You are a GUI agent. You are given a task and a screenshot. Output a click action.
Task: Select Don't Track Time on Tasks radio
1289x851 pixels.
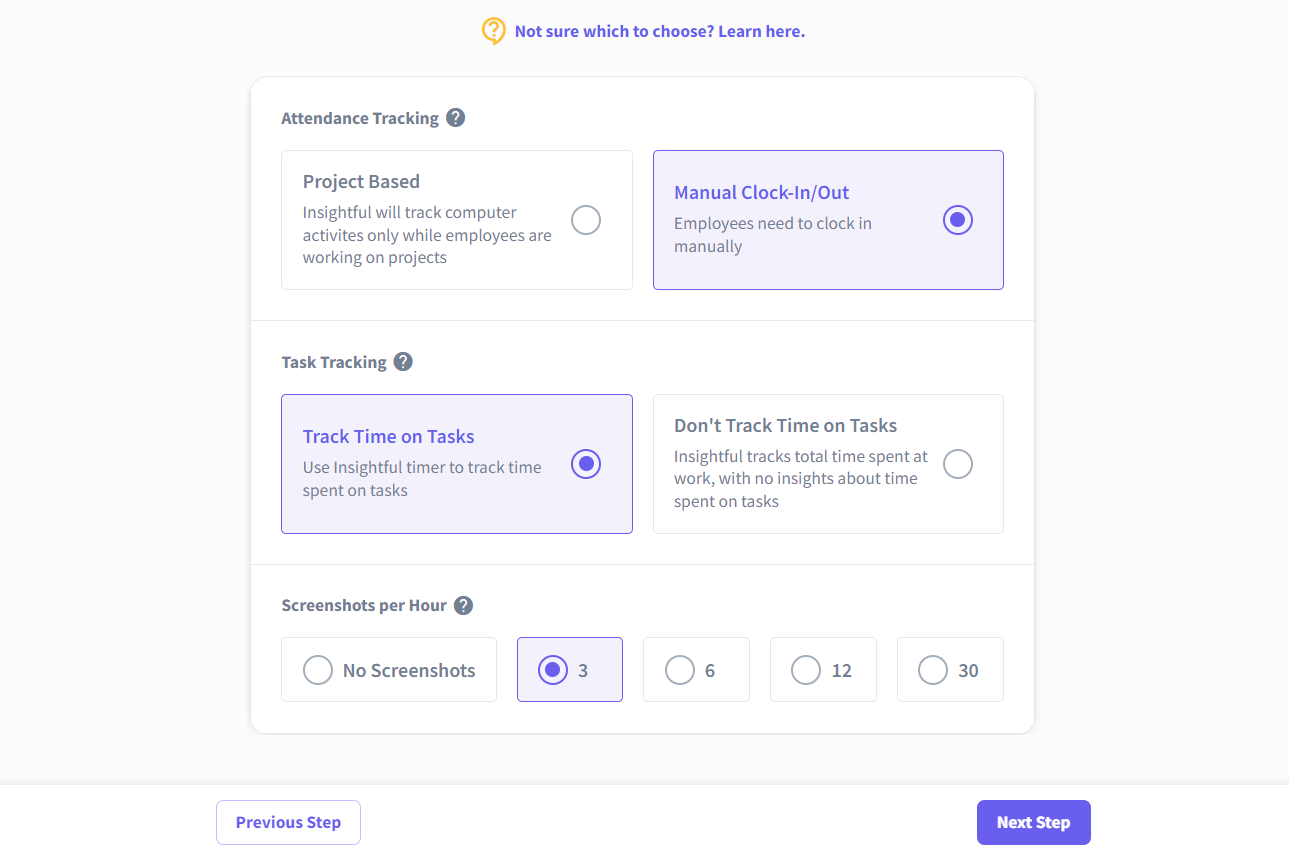(x=957, y=464)
